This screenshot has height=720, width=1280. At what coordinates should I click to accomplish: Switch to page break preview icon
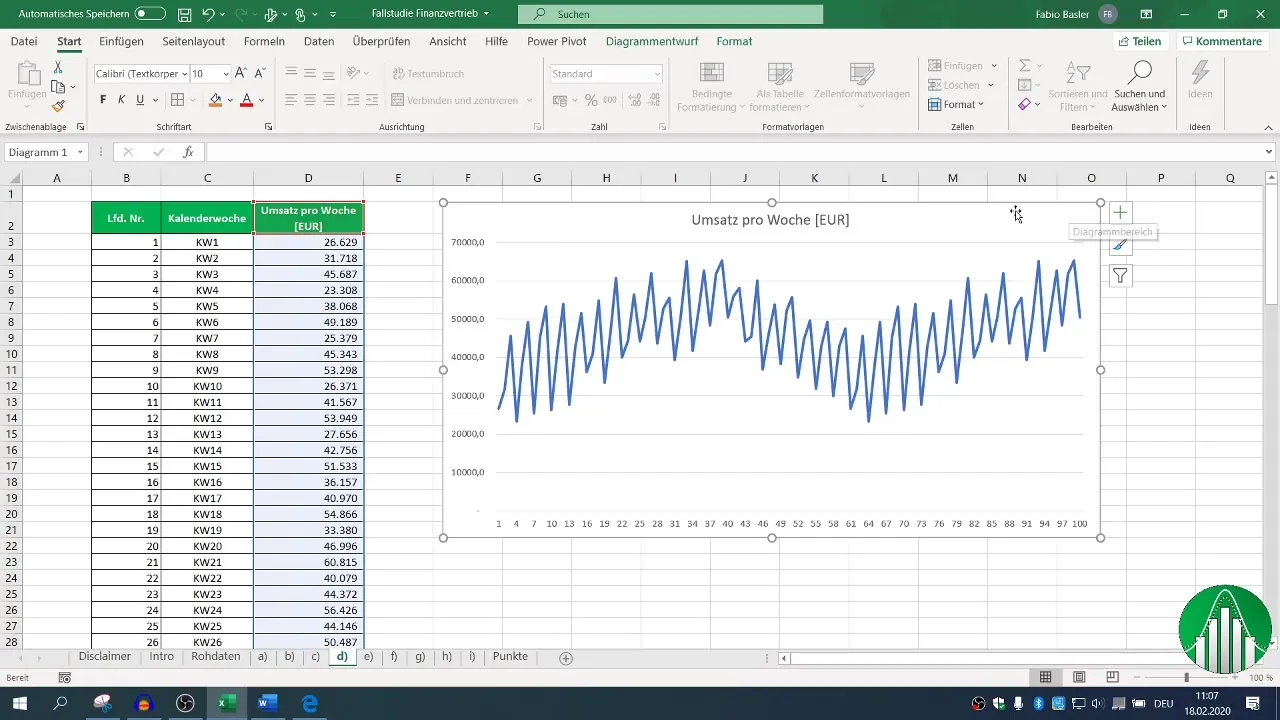1112,677
